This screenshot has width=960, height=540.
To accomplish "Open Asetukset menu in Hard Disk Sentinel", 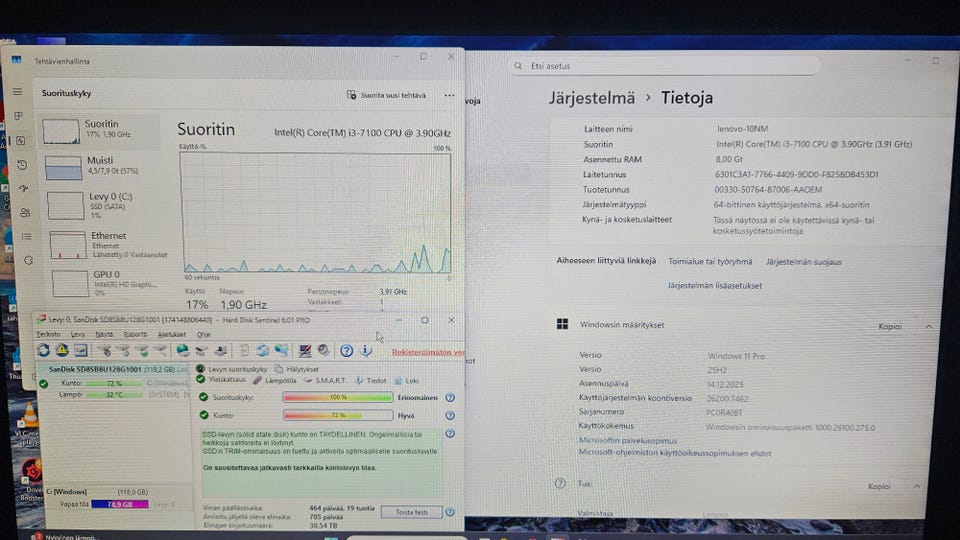I will coord(171,334).
